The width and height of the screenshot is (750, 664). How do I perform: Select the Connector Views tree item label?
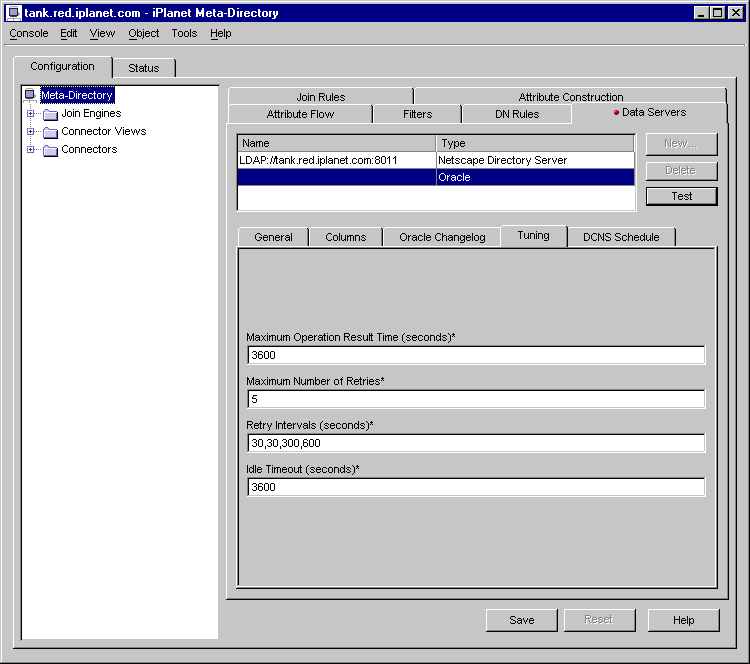104,131
